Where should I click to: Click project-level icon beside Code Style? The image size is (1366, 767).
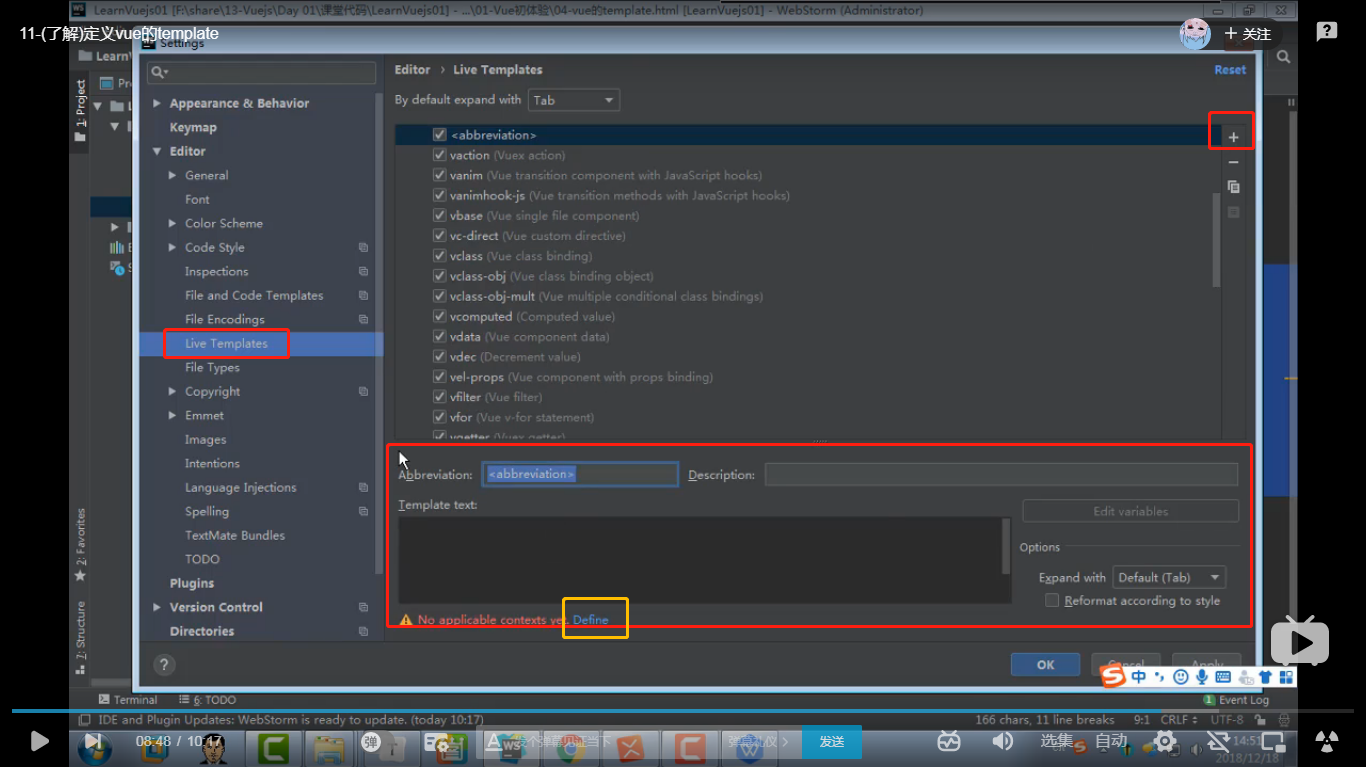click(363, 247)
